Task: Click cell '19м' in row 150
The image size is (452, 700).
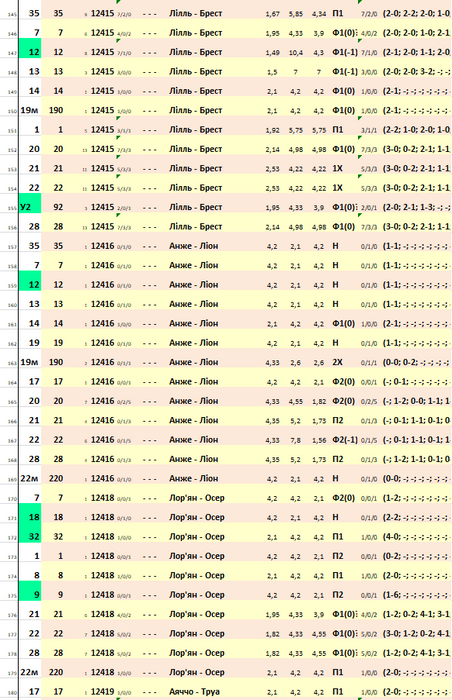Action: [30, 110]
